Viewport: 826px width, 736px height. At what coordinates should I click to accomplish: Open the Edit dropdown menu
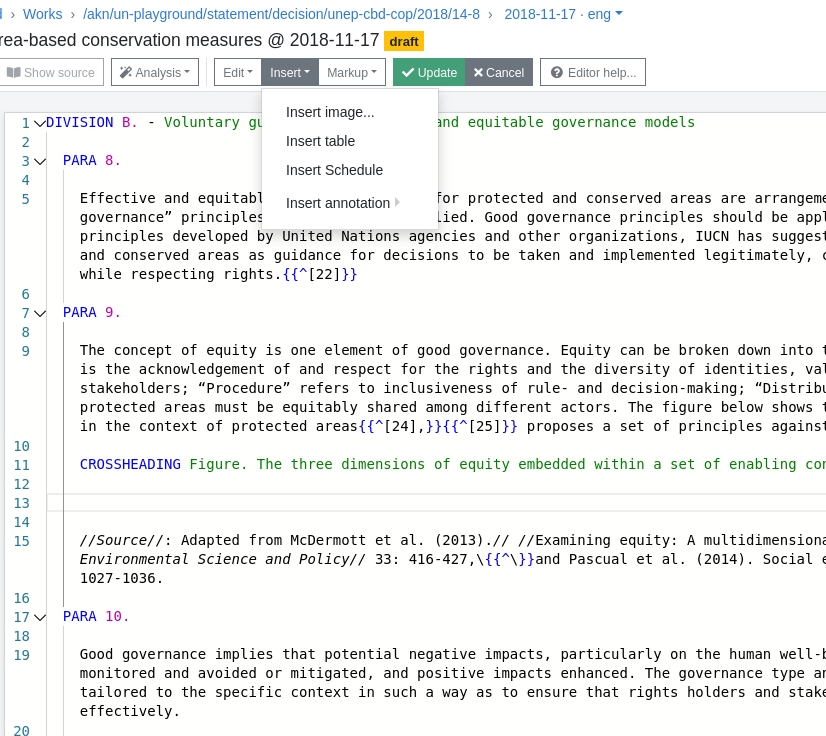coord(237,73)
